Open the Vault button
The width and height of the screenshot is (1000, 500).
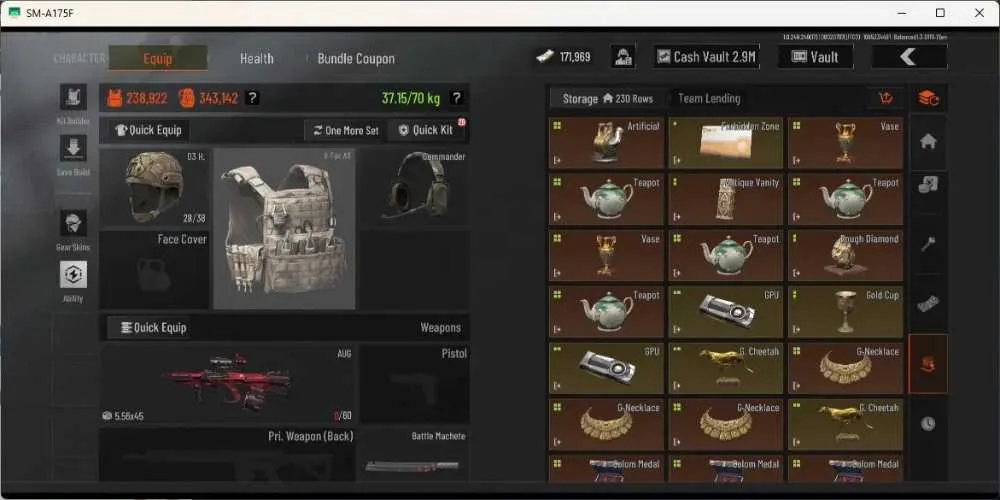pos(815,57)
